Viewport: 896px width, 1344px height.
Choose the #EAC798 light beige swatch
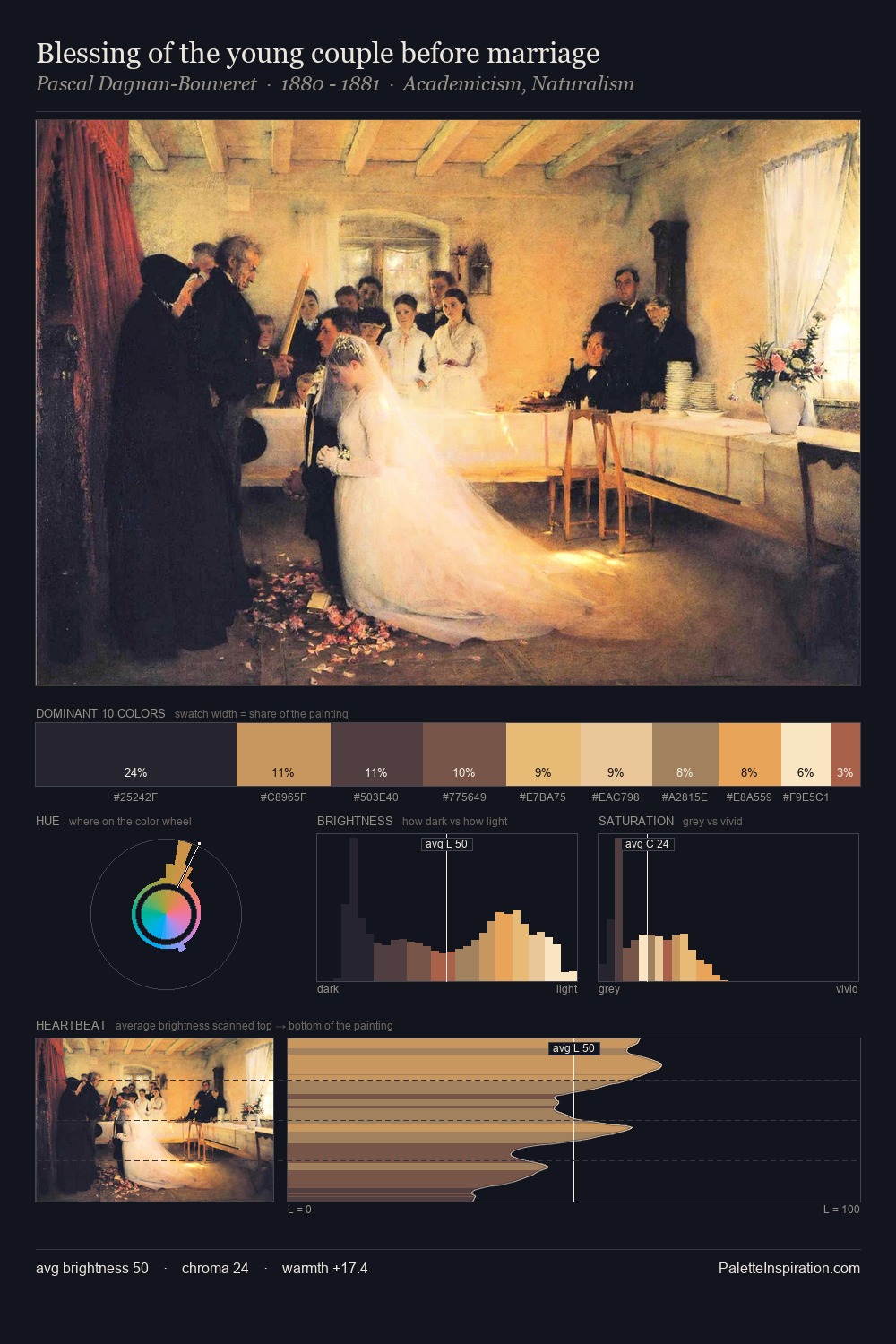[x=616, y=754]
